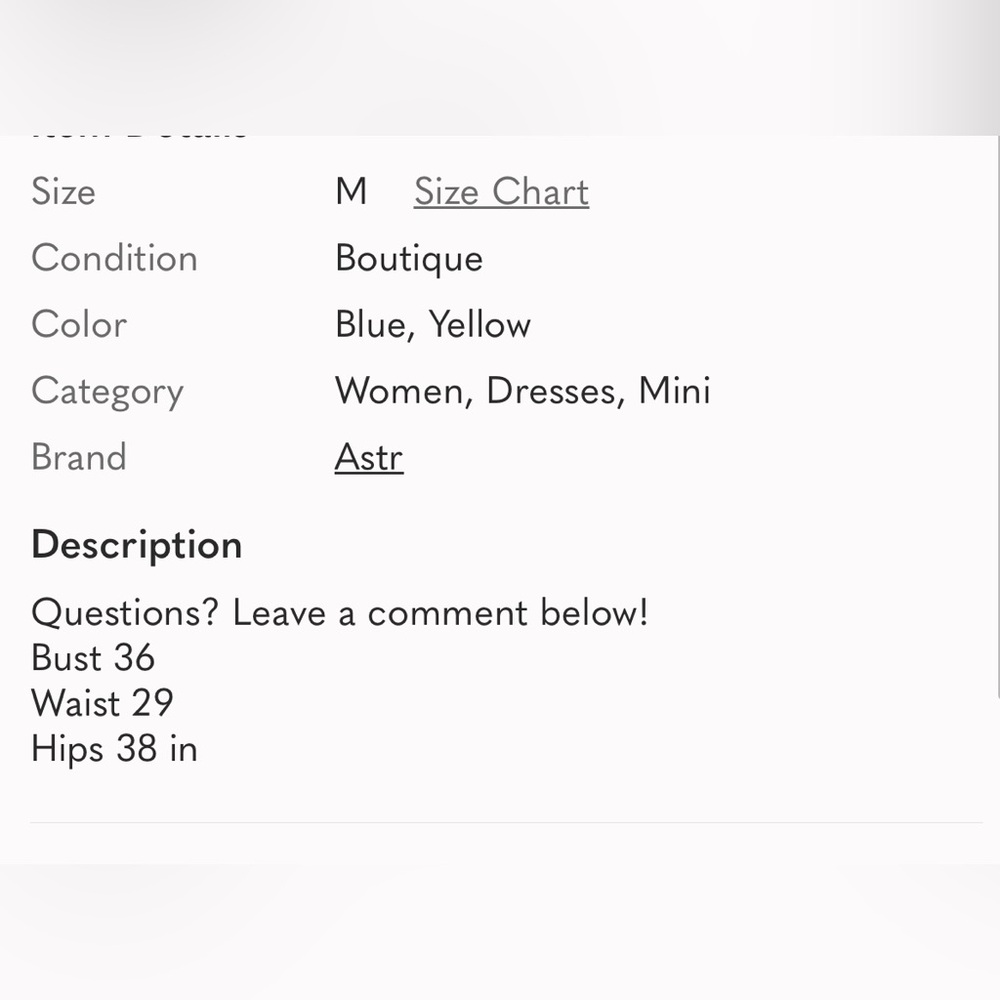
Task: Click the Category field label
Action: pos(107,392)
